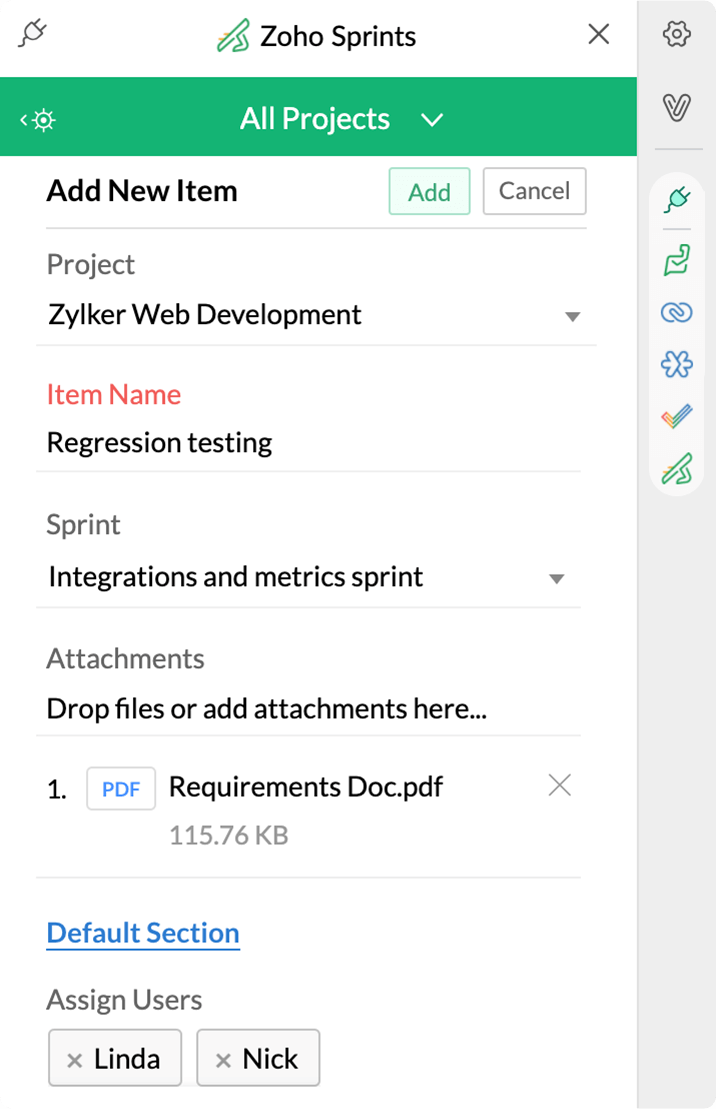Viewport: 716px width, 1109px height.
Task: Expand the Project dropdown
Action: tap(572, 317)
